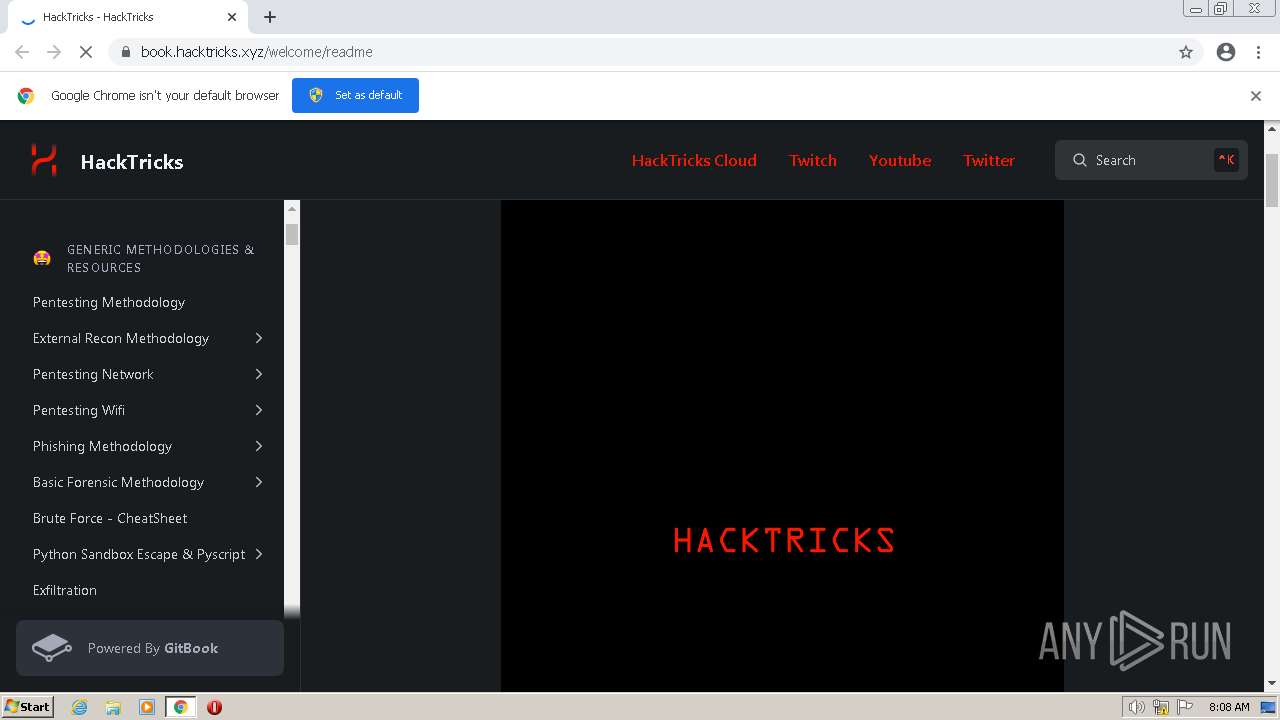Open Exfiltration page

click(65, 590)
